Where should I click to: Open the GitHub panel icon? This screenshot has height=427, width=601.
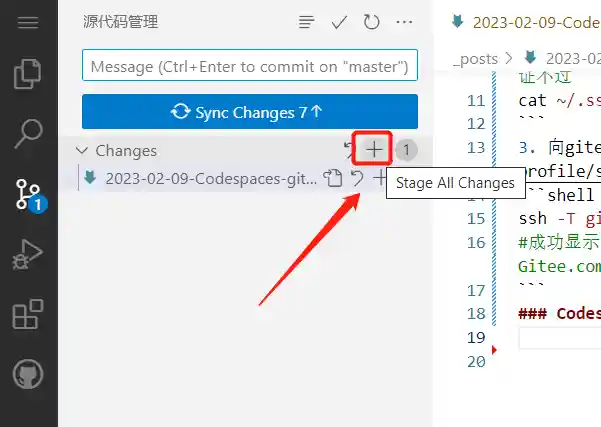(x=28, y=374)
